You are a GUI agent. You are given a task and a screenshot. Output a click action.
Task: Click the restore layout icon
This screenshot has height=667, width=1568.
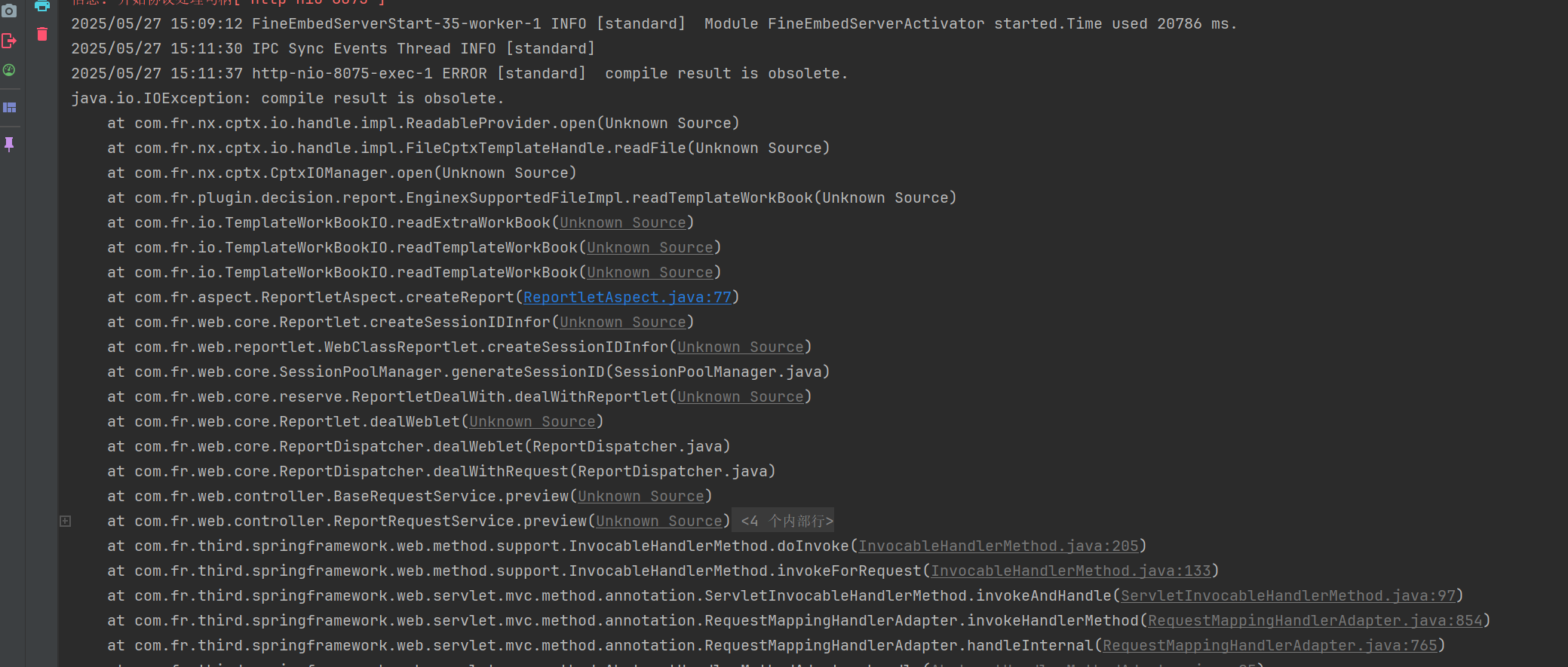[x=9, y=108]
